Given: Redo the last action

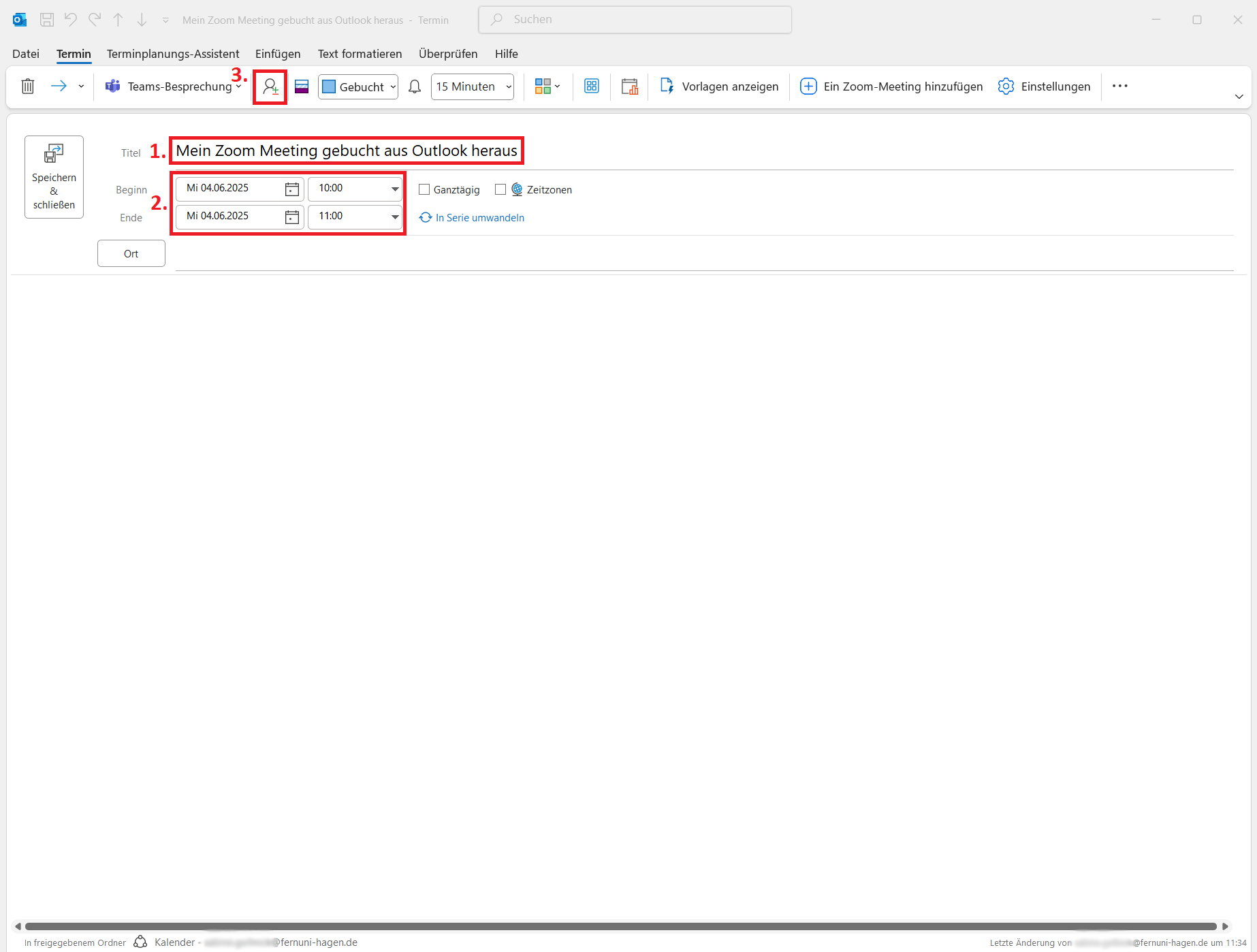Looking at the screenshot, I should [95, 20].
